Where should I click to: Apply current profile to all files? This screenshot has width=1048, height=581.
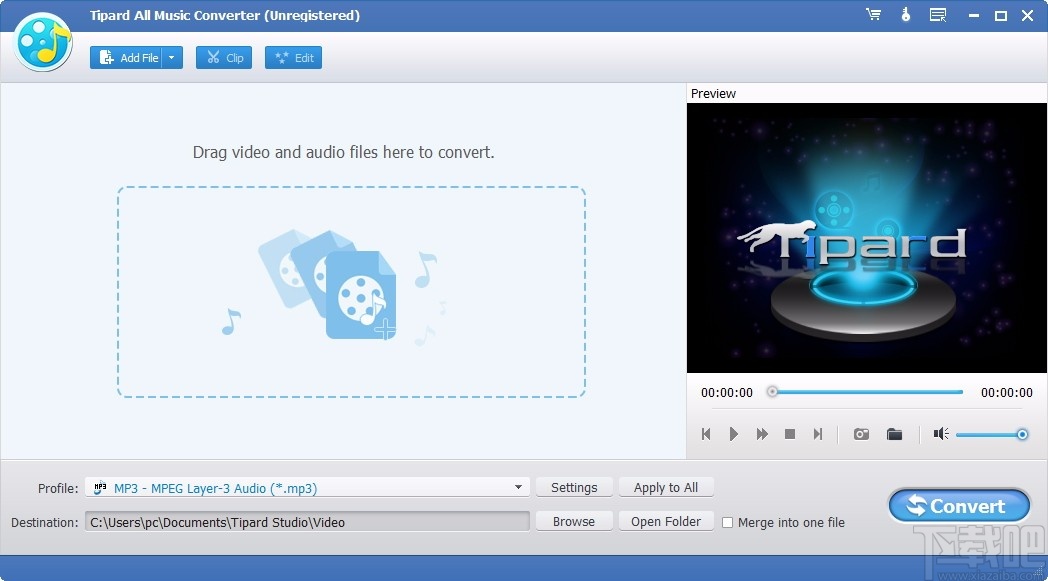pyautogui.click(x=666, y=487)
